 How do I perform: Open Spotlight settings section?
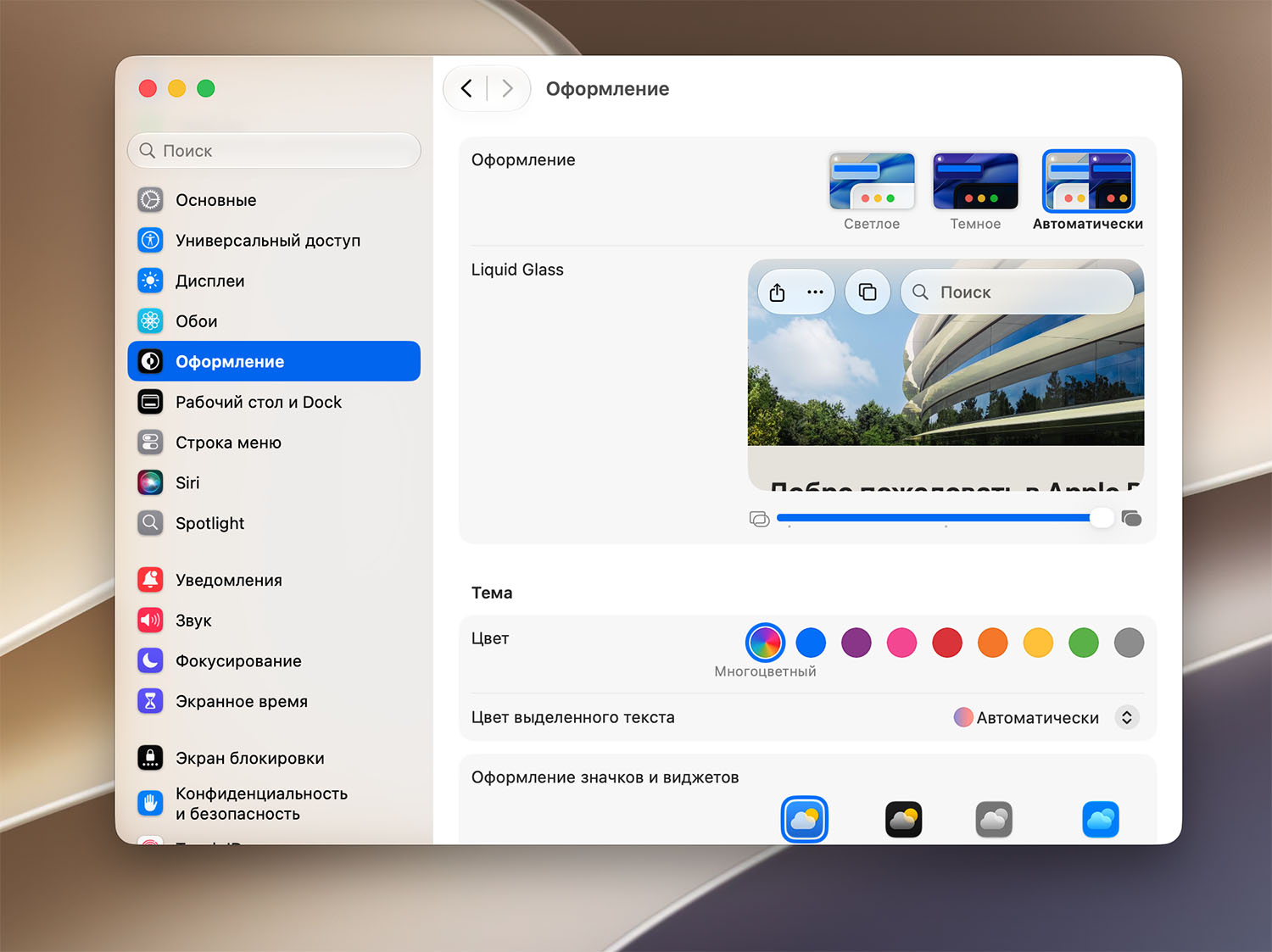(274, 522)
